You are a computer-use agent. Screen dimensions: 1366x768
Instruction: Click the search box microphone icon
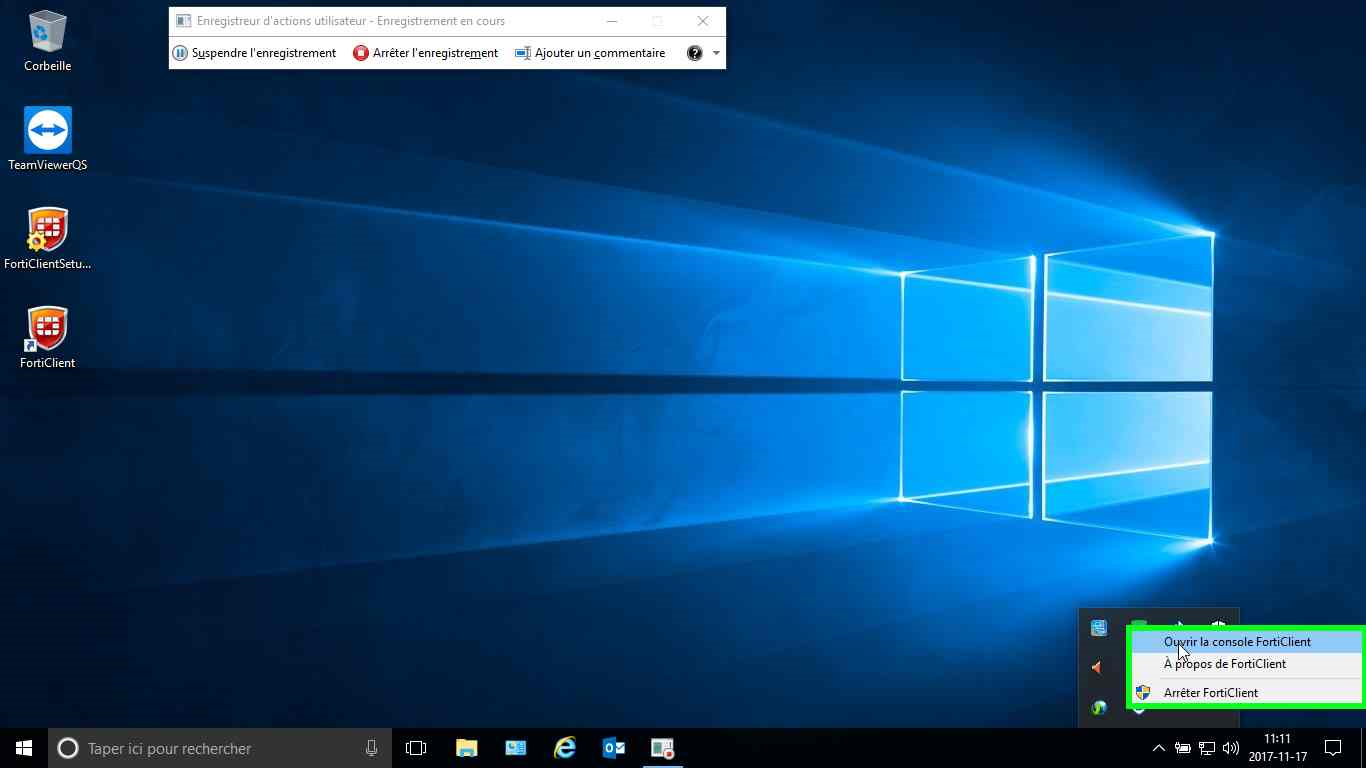(371, 748)
